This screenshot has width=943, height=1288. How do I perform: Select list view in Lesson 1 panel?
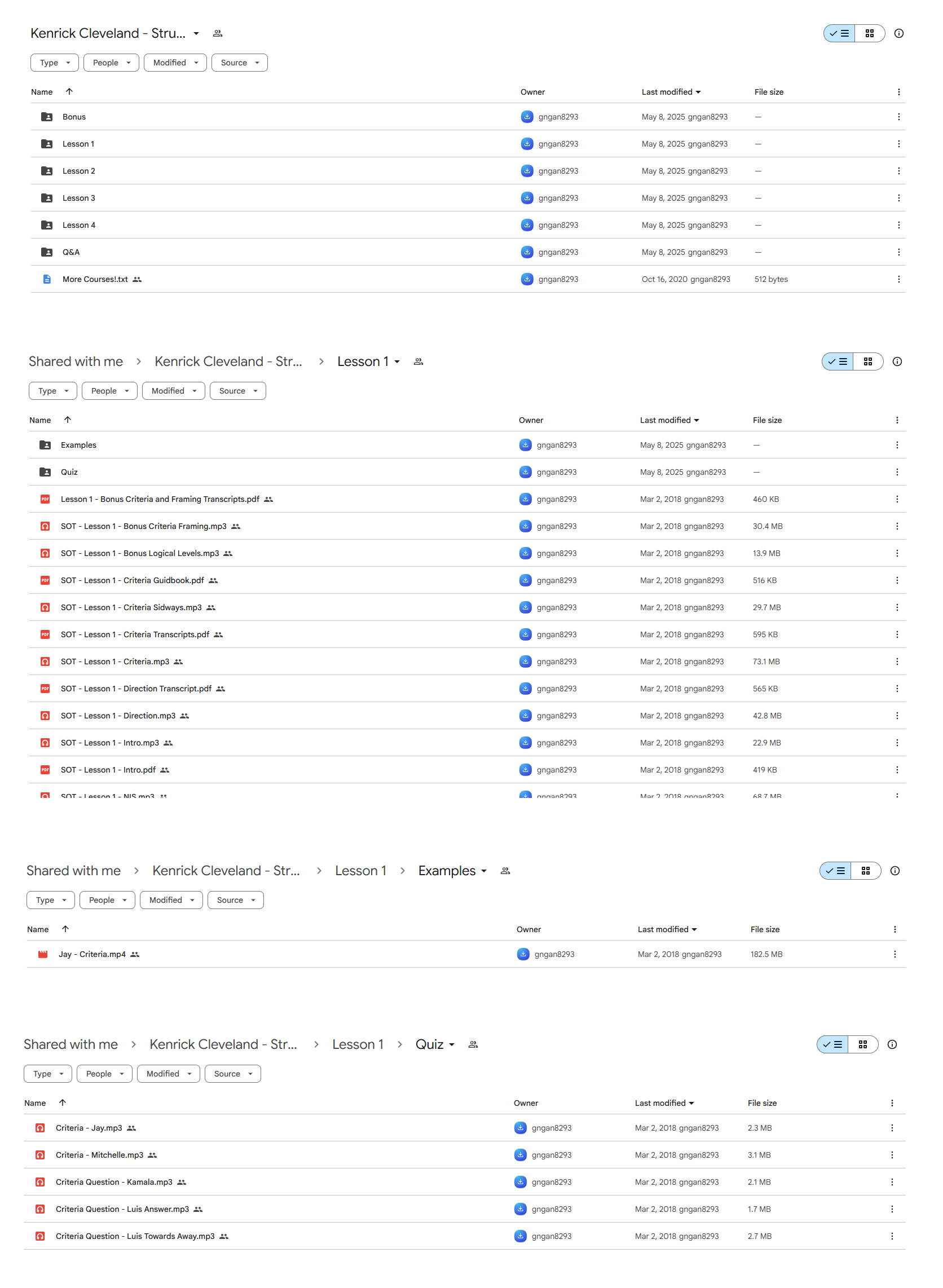(838, 361)
